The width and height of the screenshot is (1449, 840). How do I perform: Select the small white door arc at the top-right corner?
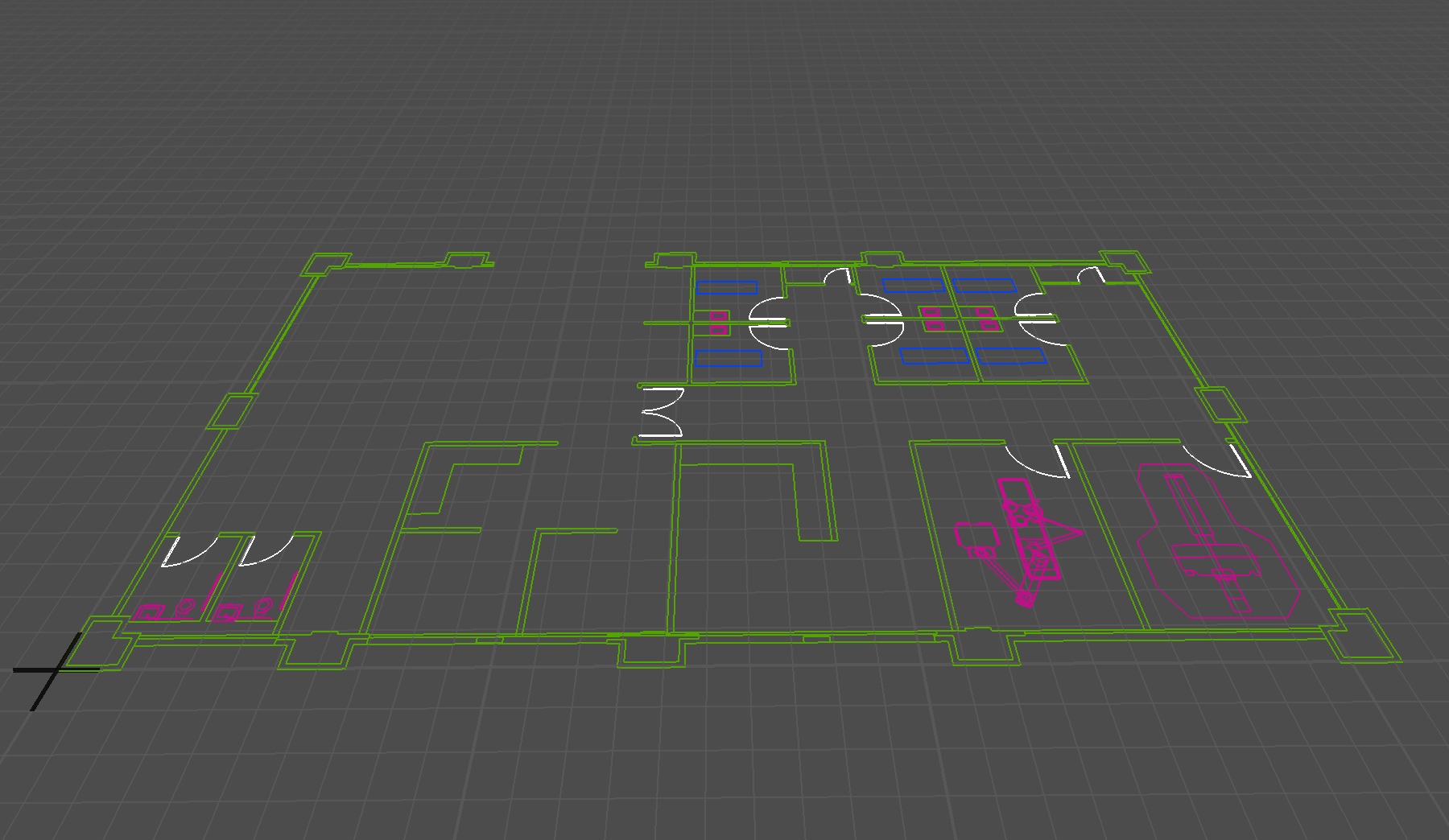(1091, 275)
